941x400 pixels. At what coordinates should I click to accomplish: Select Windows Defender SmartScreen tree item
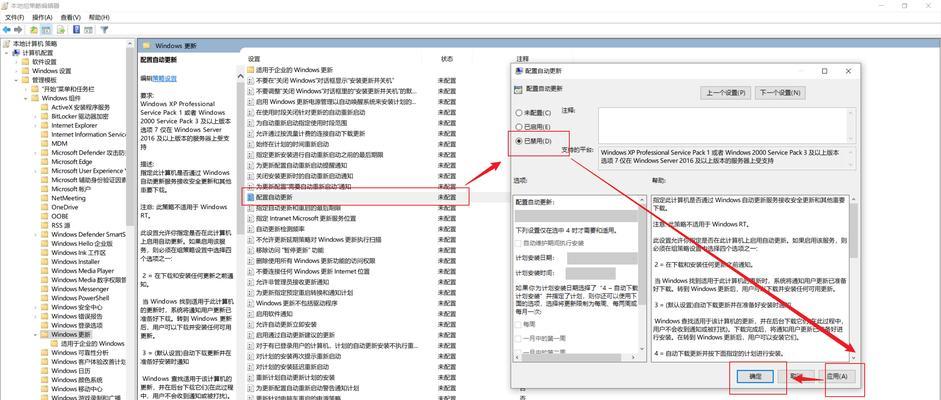point(88,234)
